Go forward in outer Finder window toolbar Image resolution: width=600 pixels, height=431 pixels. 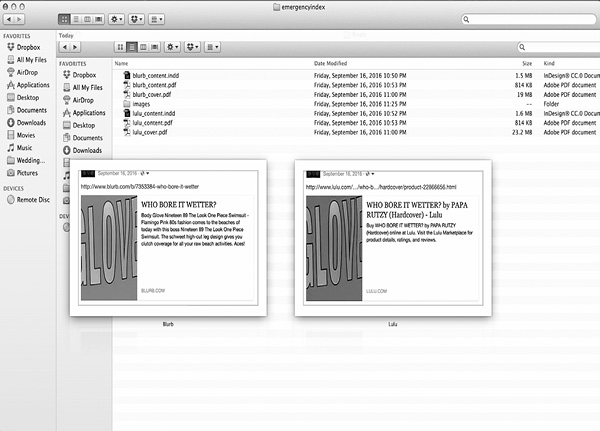[x=19, y=19]
